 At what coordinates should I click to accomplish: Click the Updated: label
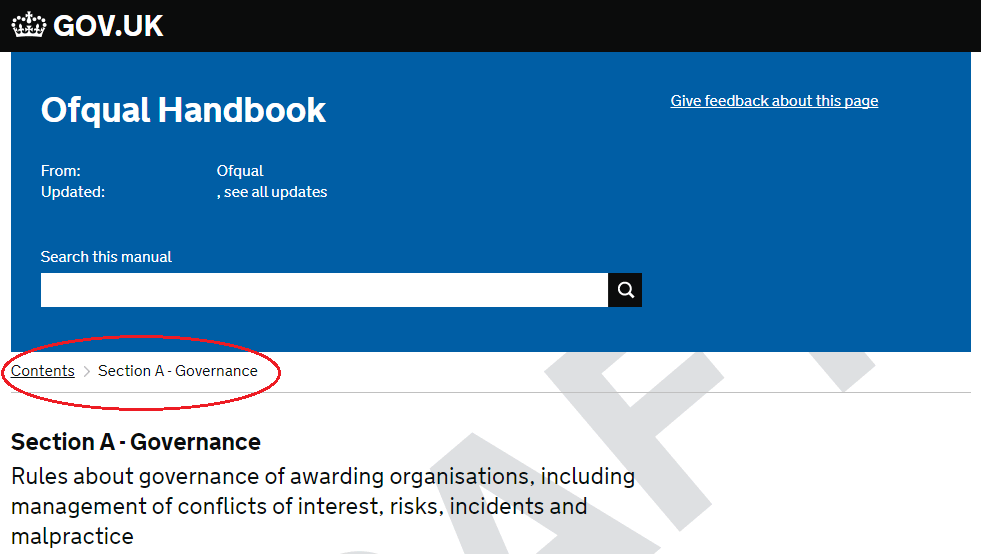click(73, 192)
